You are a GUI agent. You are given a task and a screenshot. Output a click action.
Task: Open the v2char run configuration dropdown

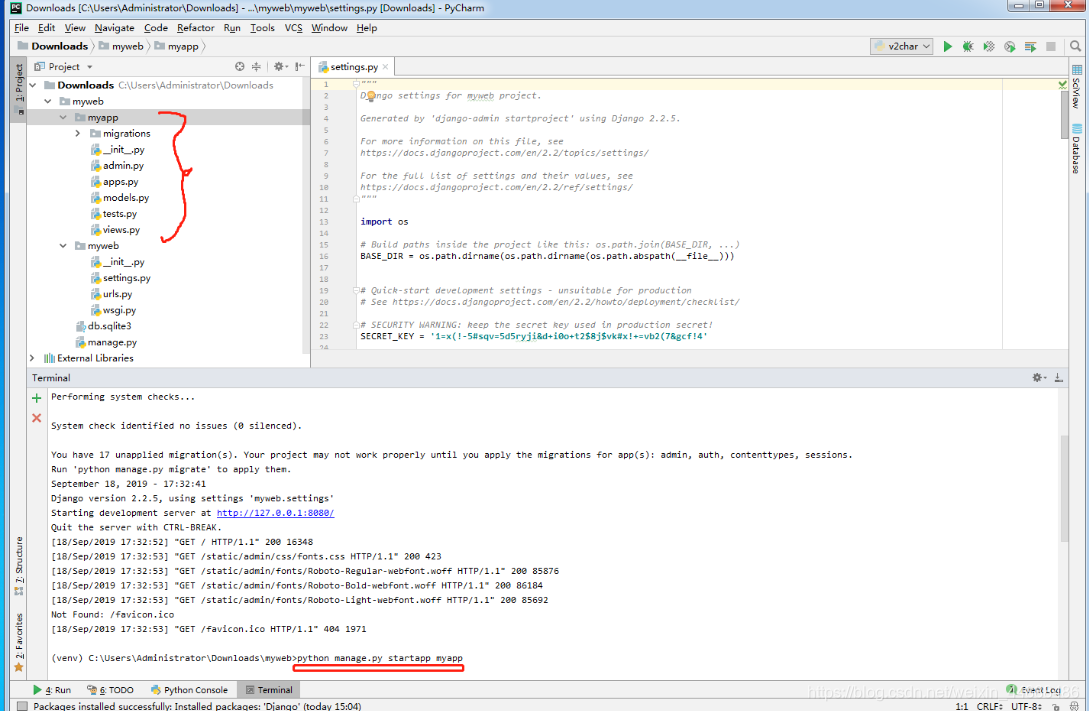click(901, 47)
